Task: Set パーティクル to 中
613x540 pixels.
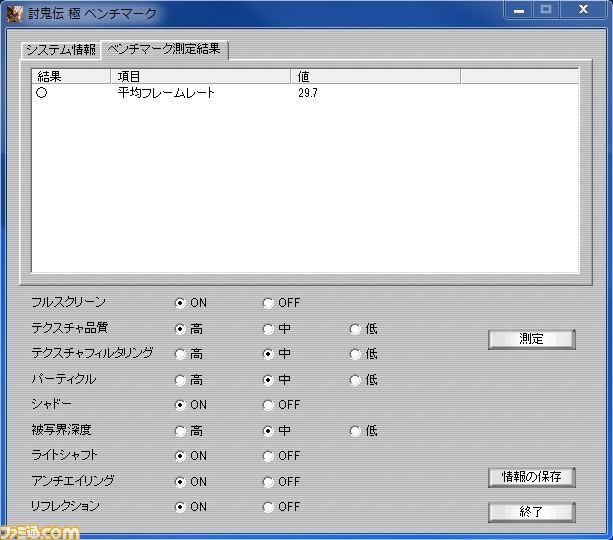Action: (268, 380)
